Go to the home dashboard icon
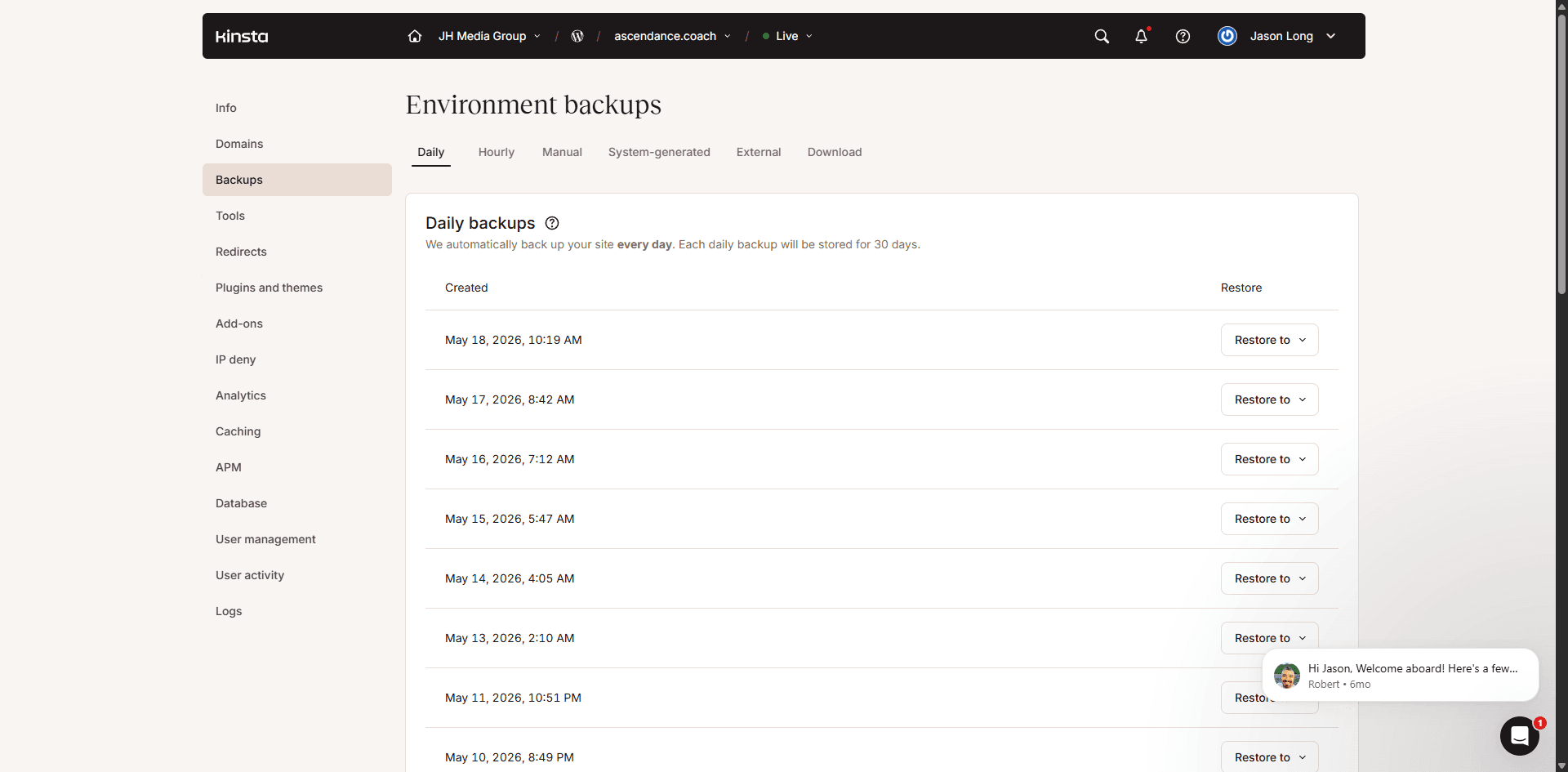 coord(415,36)
